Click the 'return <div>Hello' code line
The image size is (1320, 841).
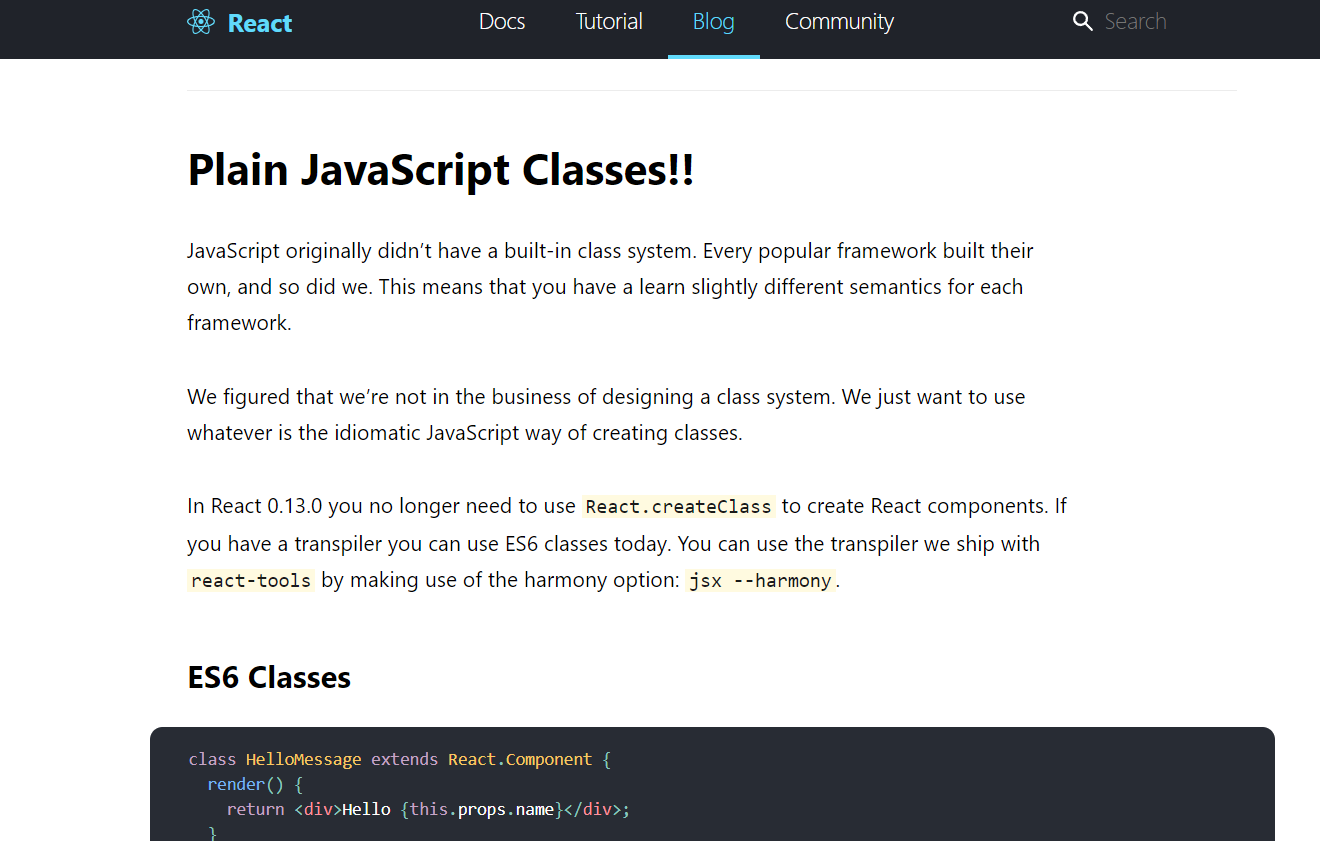[428, 809]
